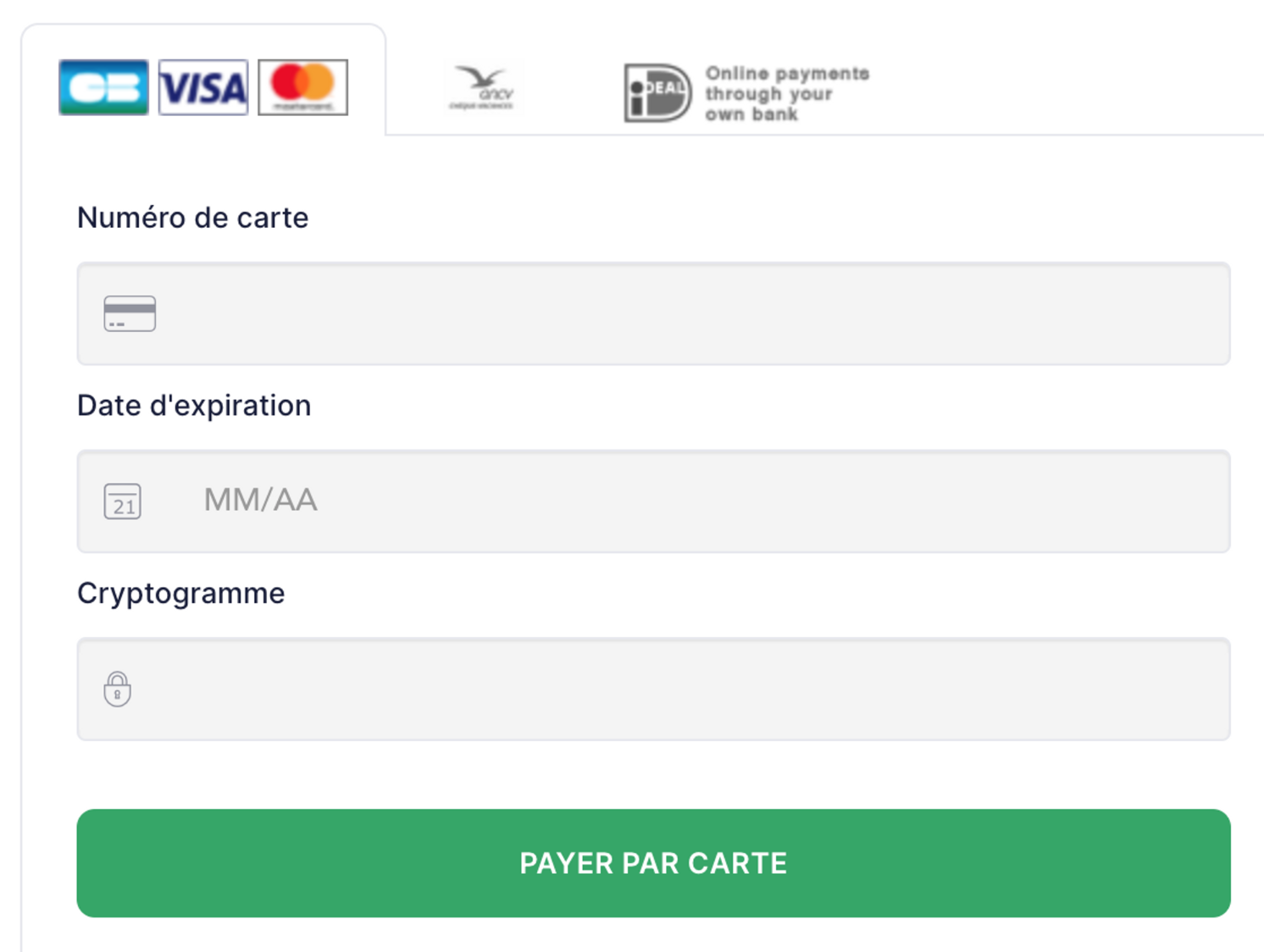Screen dimensions: 1264x952
Task: Focus the Numéro de carte input field
Action: (653, 313)
